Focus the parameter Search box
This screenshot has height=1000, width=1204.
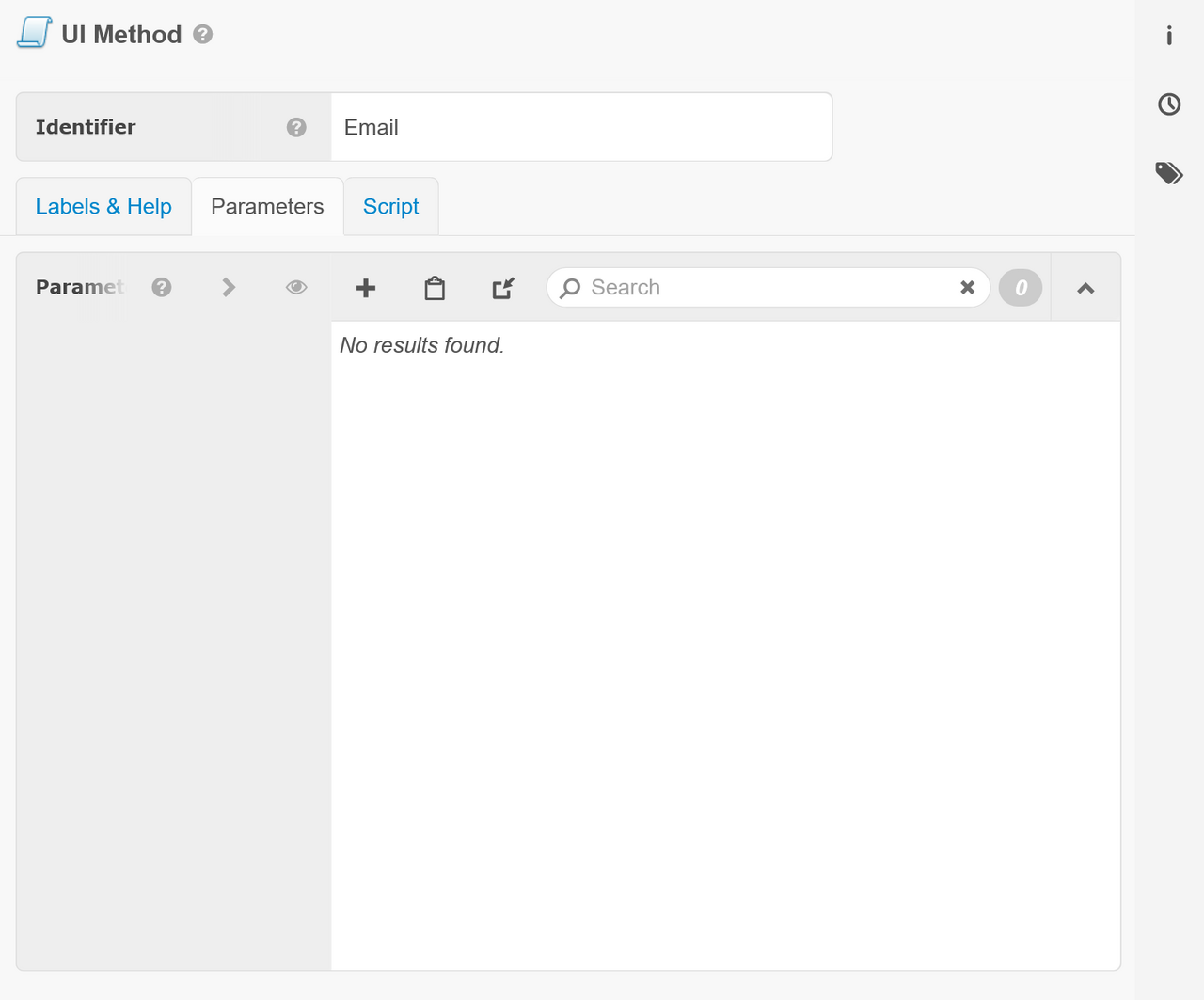point(768,288)
